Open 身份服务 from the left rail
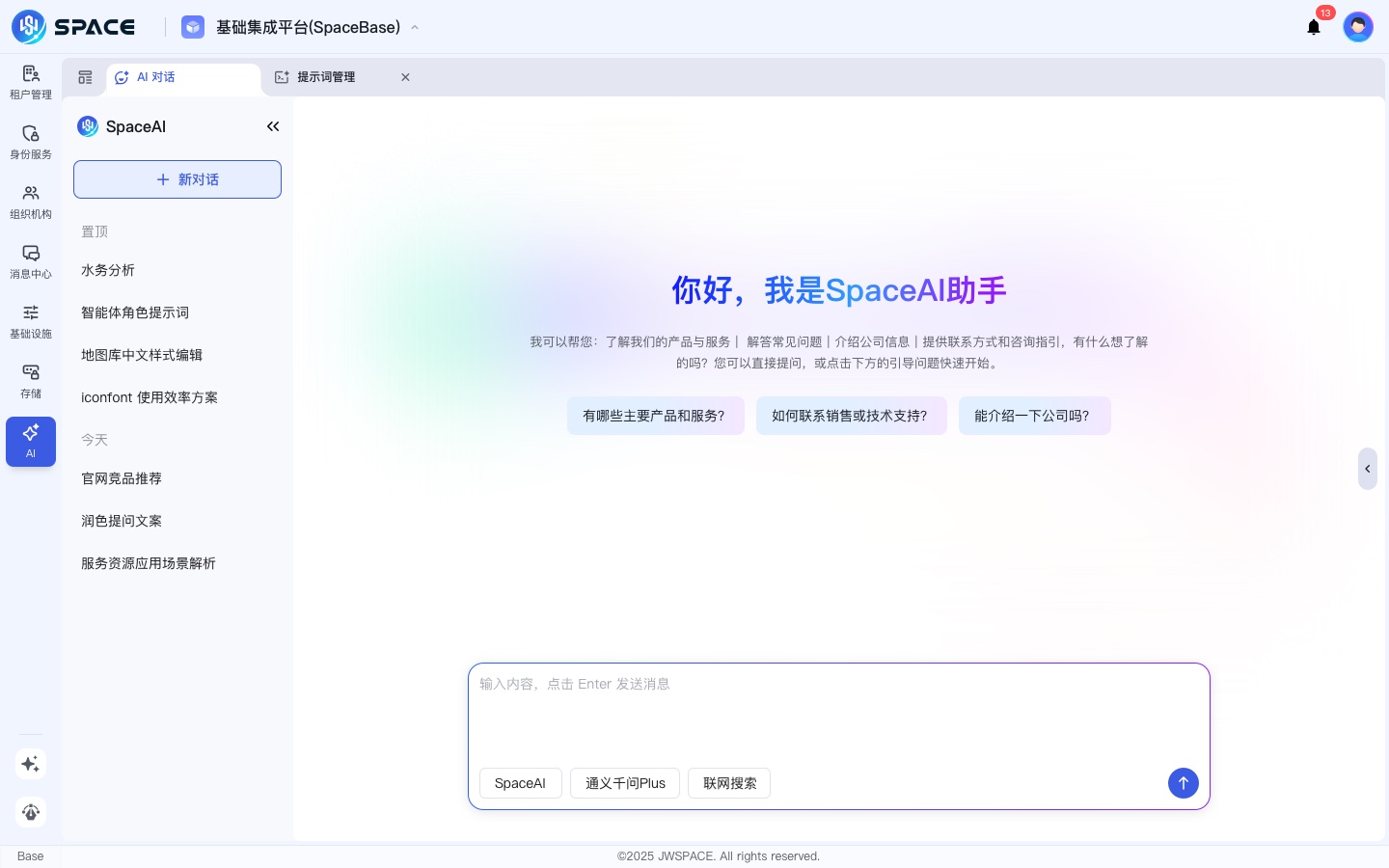This screenshot has width=1389, height=868. 31,143
